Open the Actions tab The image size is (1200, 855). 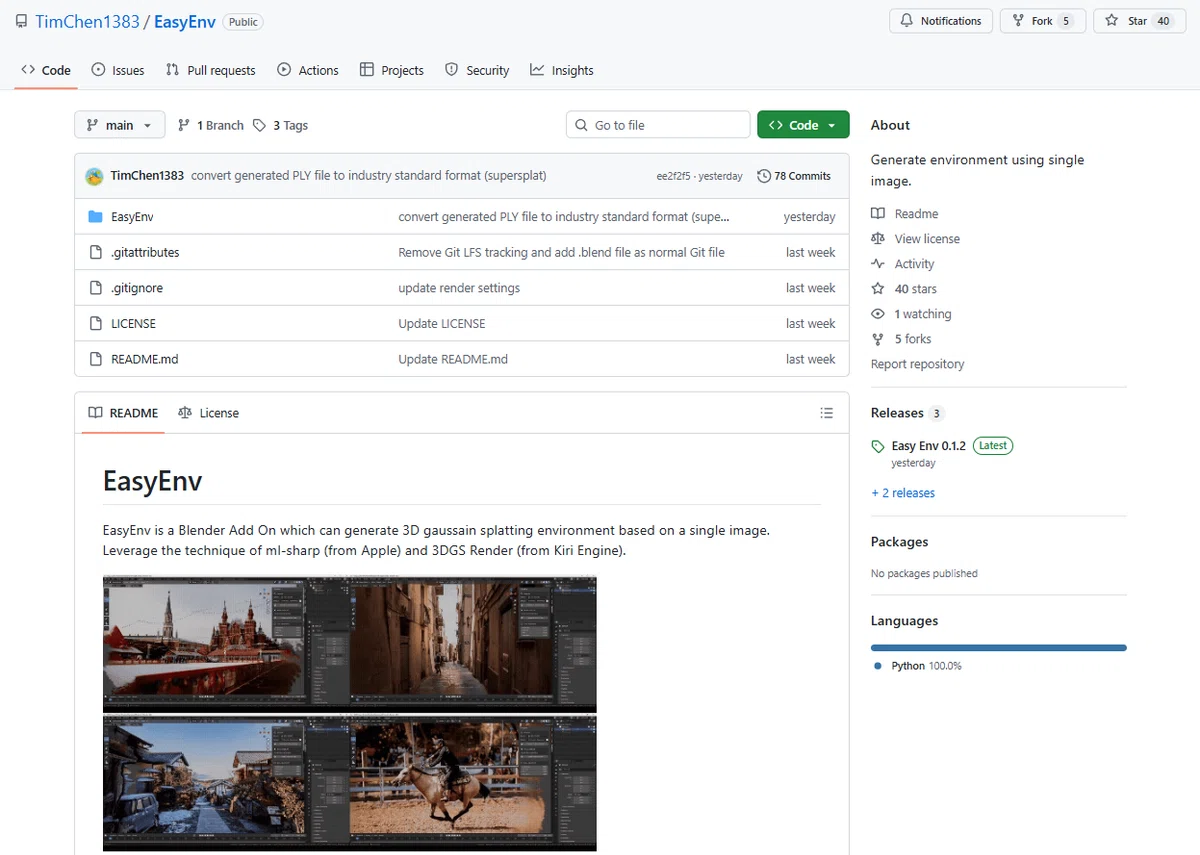(308, 70)
